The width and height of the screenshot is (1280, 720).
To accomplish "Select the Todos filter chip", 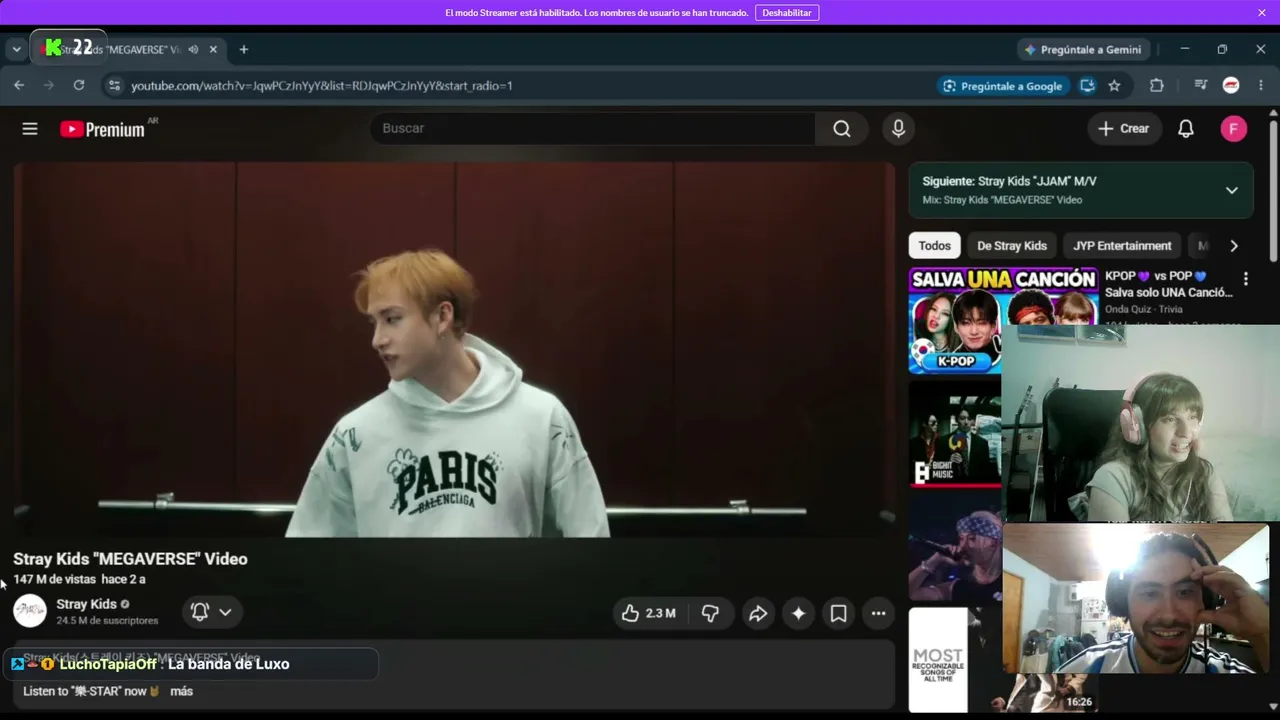I will click(x=934, y=246).
